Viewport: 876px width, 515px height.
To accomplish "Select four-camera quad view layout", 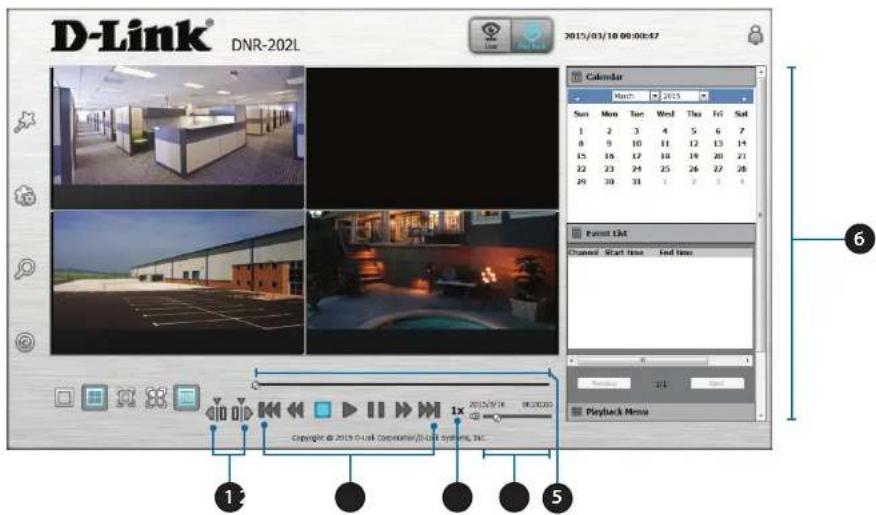I will 94,398.
